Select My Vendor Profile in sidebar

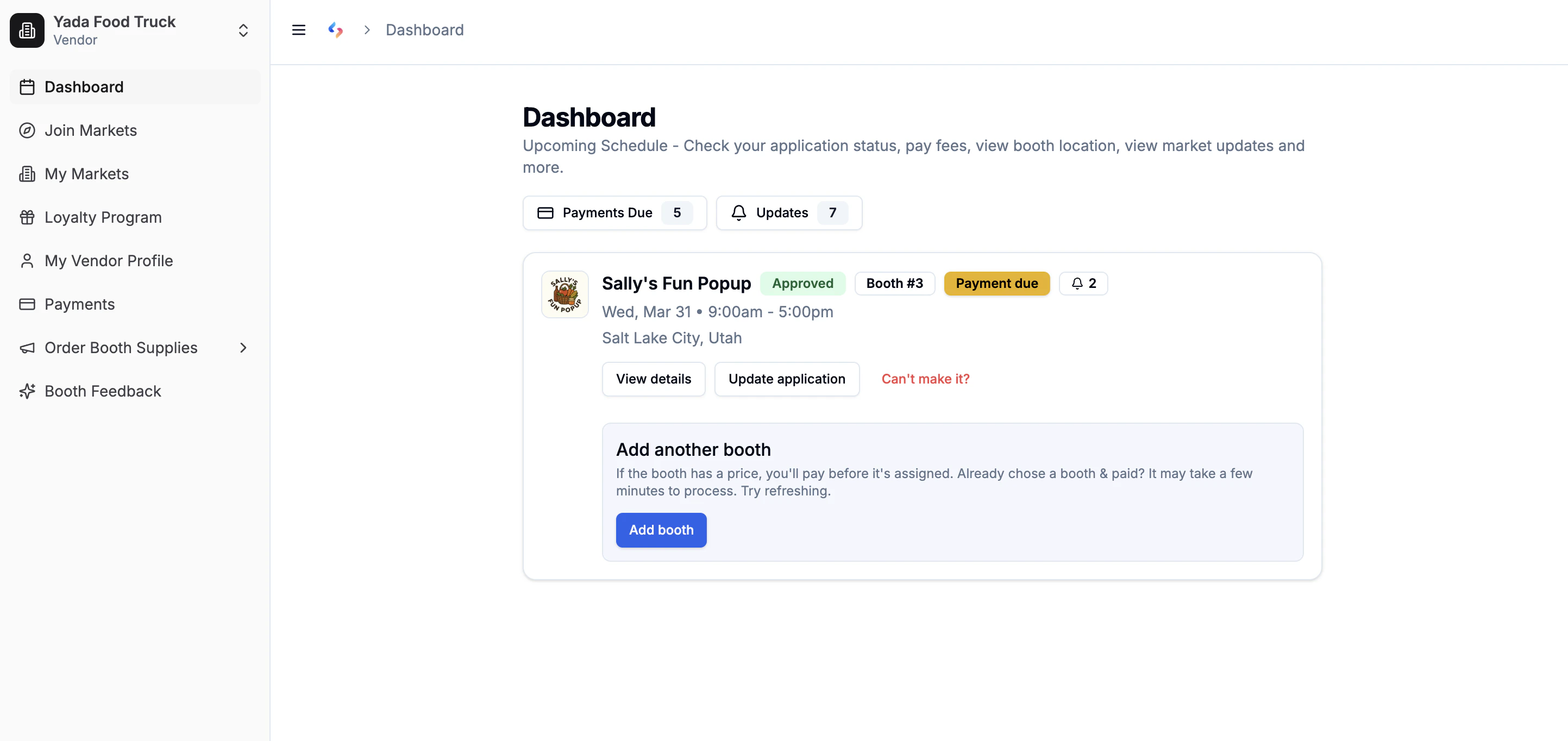(27, 260)
